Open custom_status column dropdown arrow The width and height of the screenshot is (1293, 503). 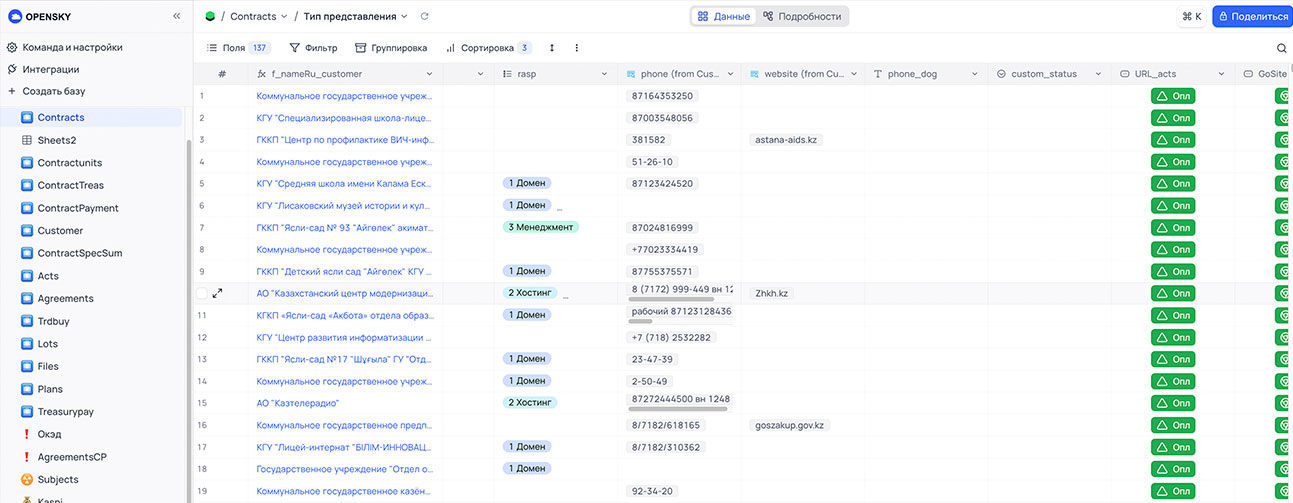1100,74
